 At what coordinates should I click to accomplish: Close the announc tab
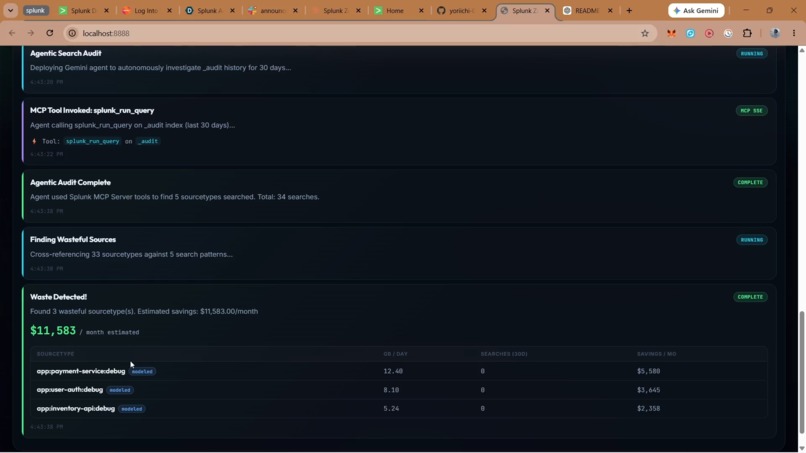pyautogui.click(x=295, y=10)
